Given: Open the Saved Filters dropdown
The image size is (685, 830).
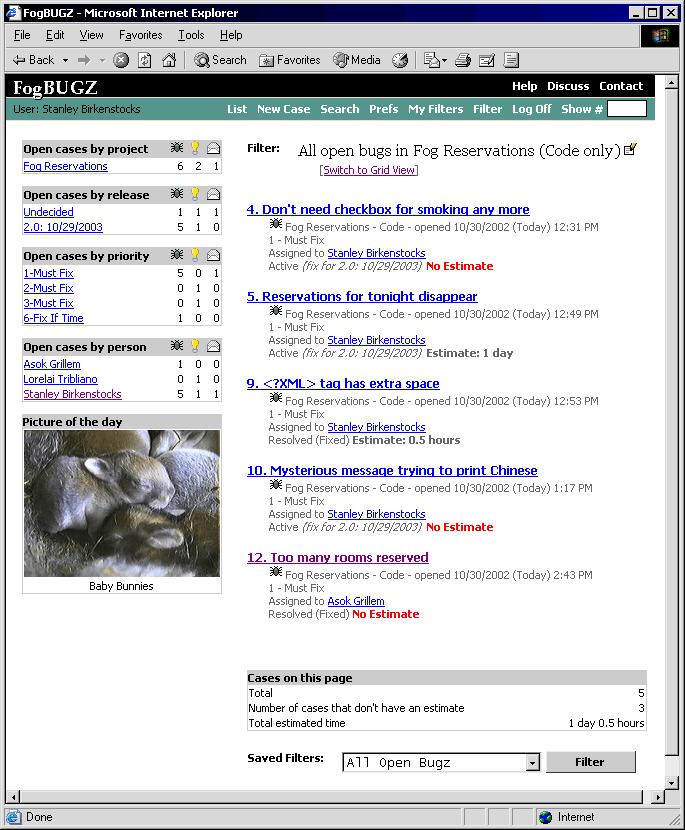Looking at the screenshot, I should 533,763.
